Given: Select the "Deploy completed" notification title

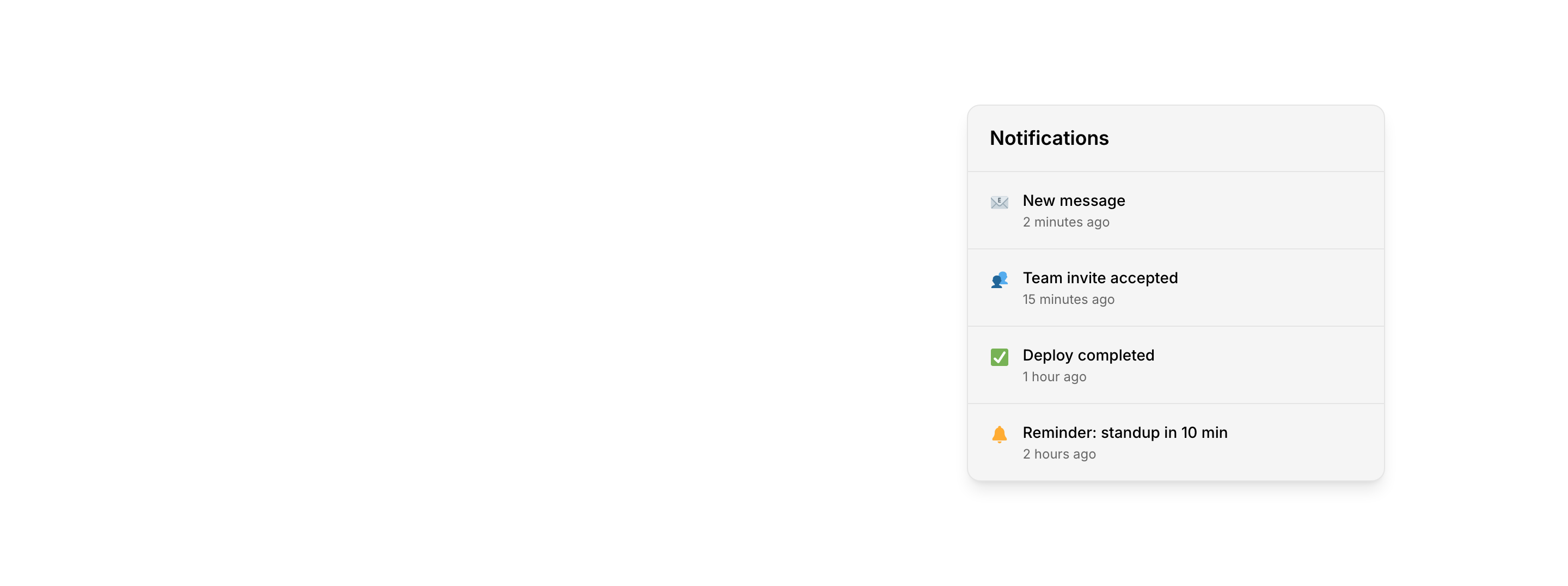Looking at the screenshot, I should tap(1088, 355).
